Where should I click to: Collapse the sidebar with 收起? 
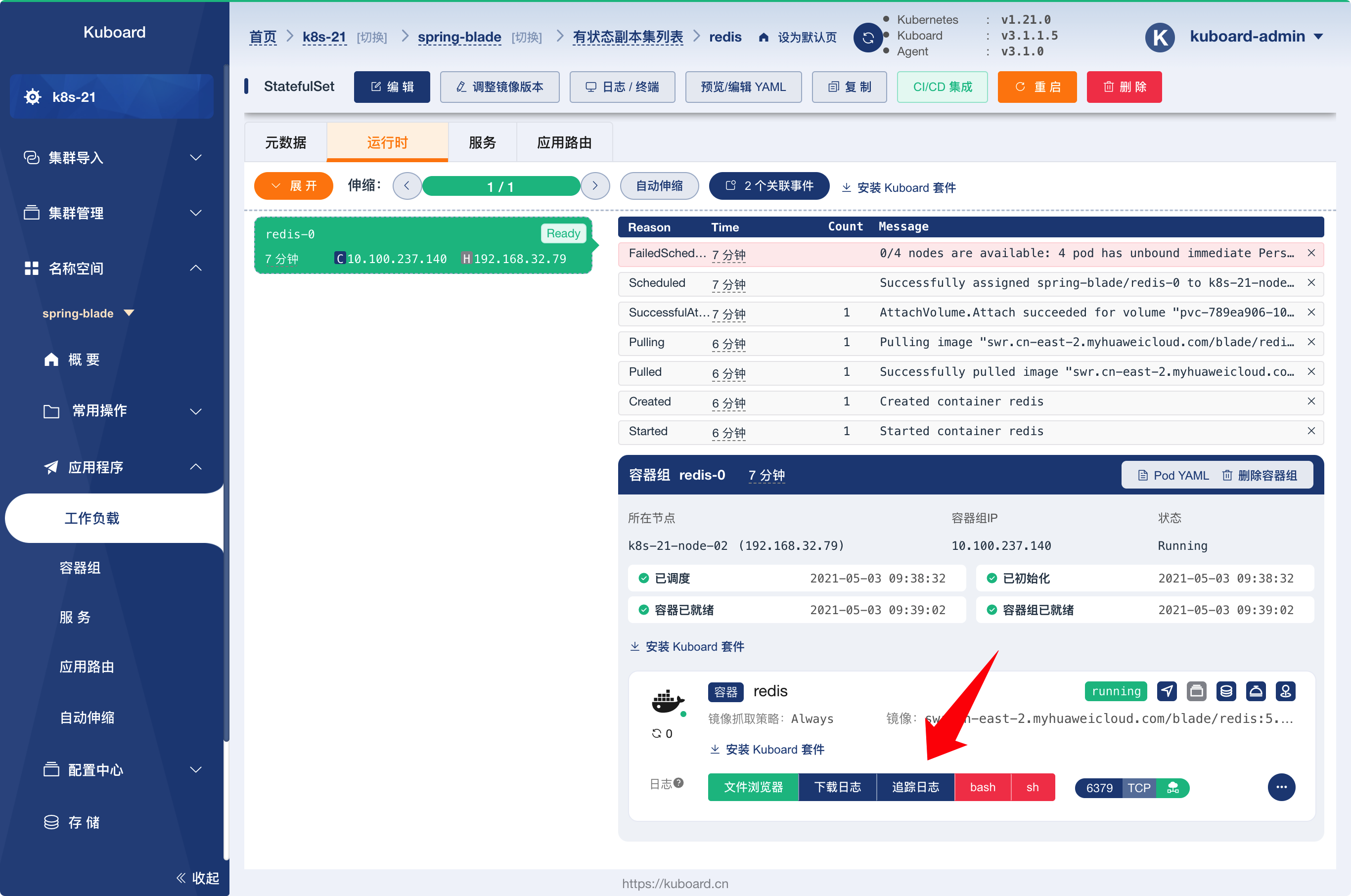click(198, 878)
